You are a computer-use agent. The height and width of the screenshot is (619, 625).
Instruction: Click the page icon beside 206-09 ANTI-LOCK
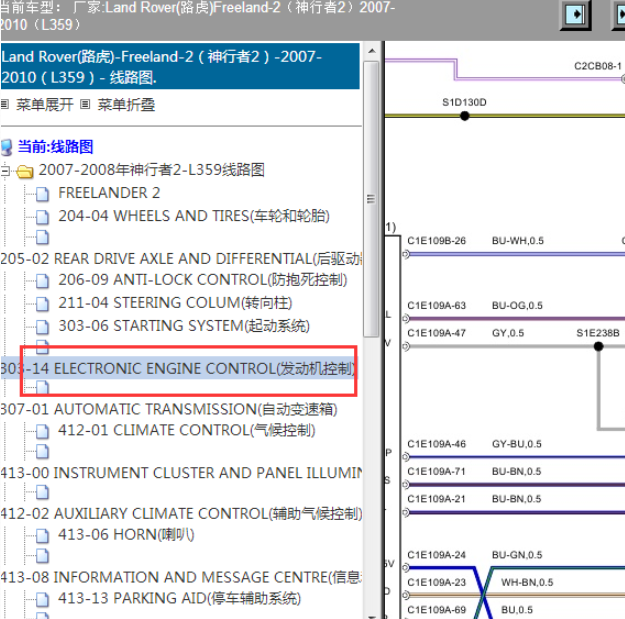pyautogui.click(x=42, y=281)
